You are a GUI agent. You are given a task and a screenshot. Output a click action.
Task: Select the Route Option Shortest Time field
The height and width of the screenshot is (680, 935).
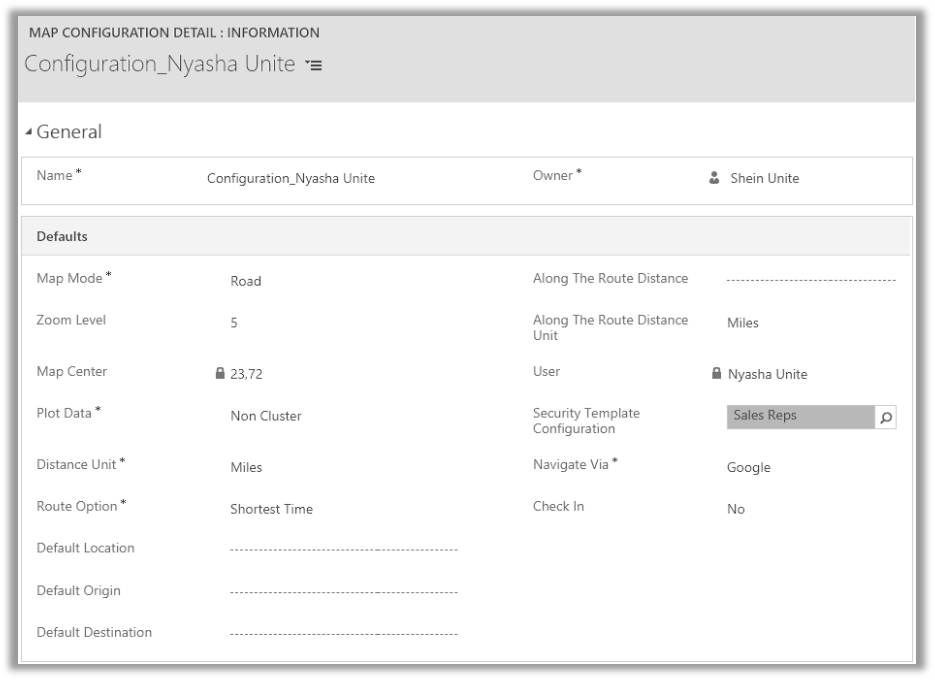(271, 509)
